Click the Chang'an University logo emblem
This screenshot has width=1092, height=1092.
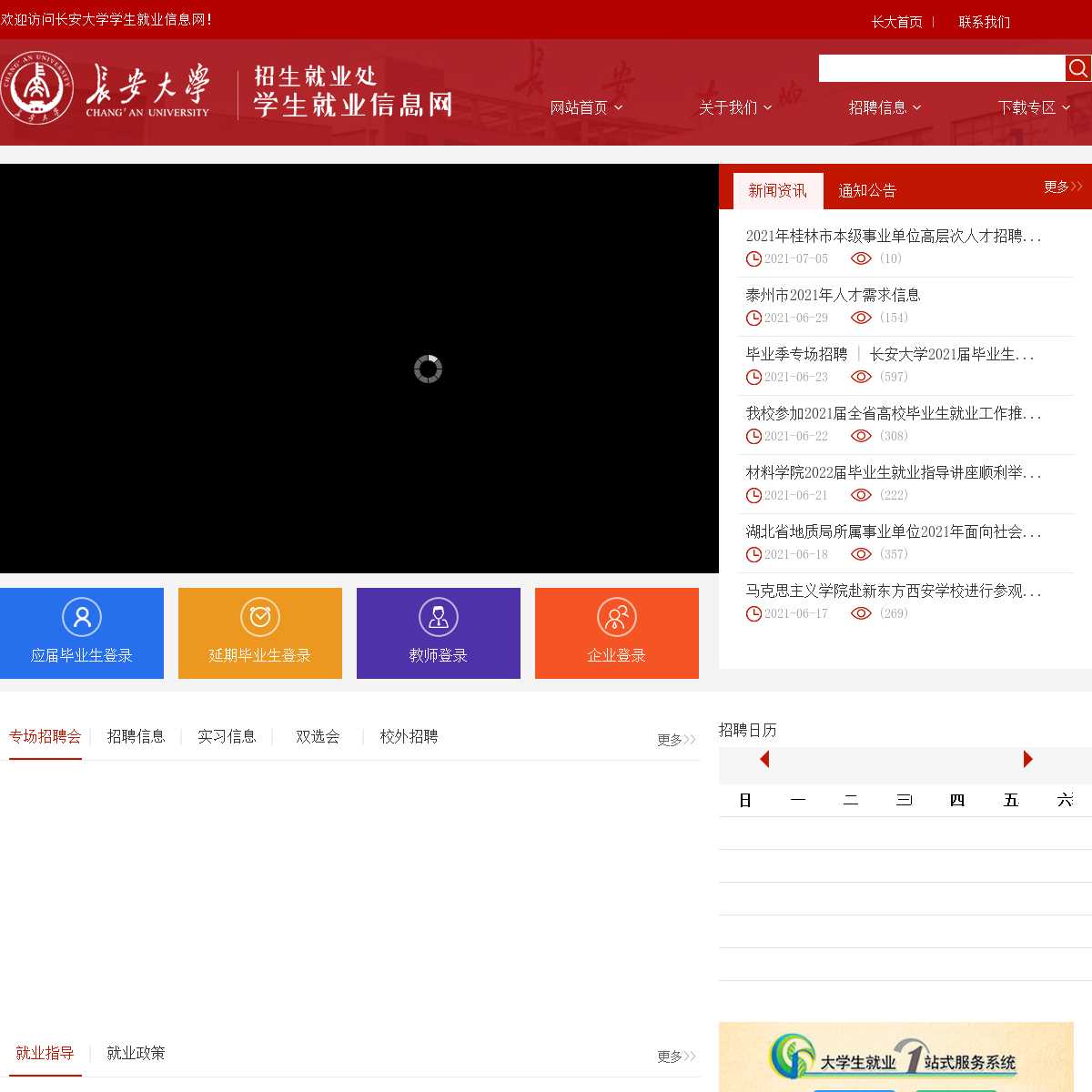click(36, 88)
